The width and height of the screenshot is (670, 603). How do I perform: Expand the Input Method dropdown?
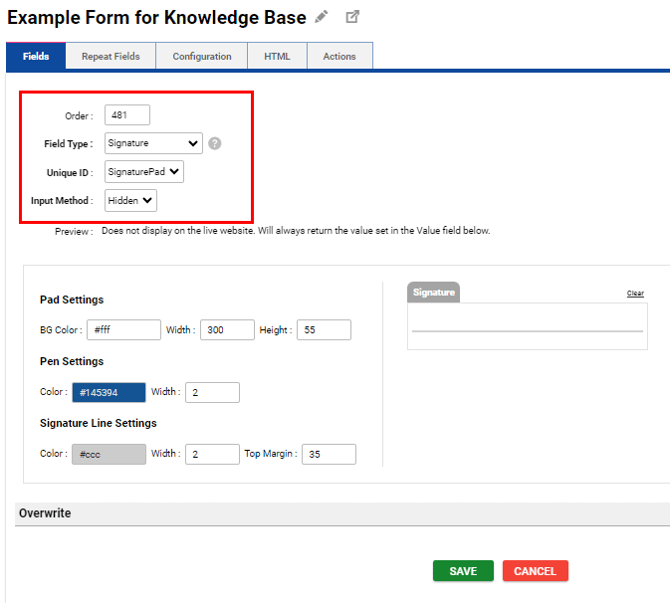pyautogui.click(x=130, y=201)
